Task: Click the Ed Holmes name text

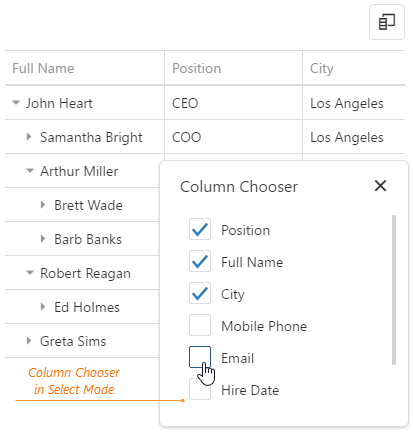Action: click(87, 307)
